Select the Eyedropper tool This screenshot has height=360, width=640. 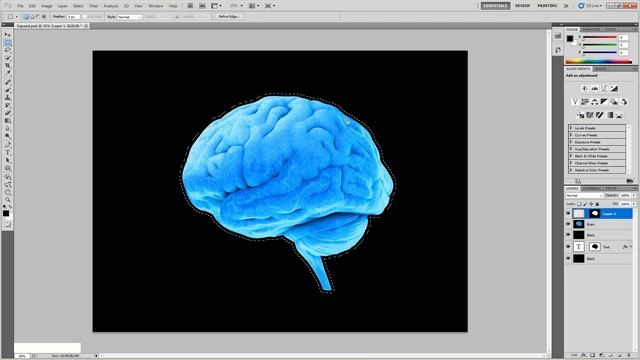[x=8, y=73]
